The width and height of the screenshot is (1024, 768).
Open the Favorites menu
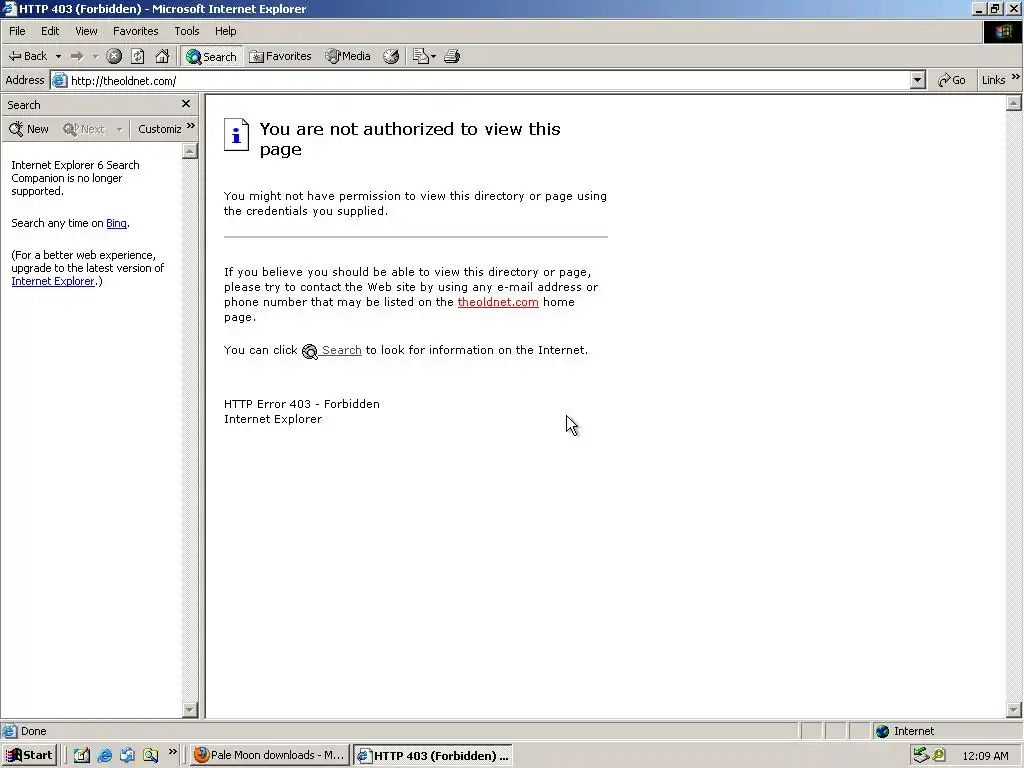[135, 31]
